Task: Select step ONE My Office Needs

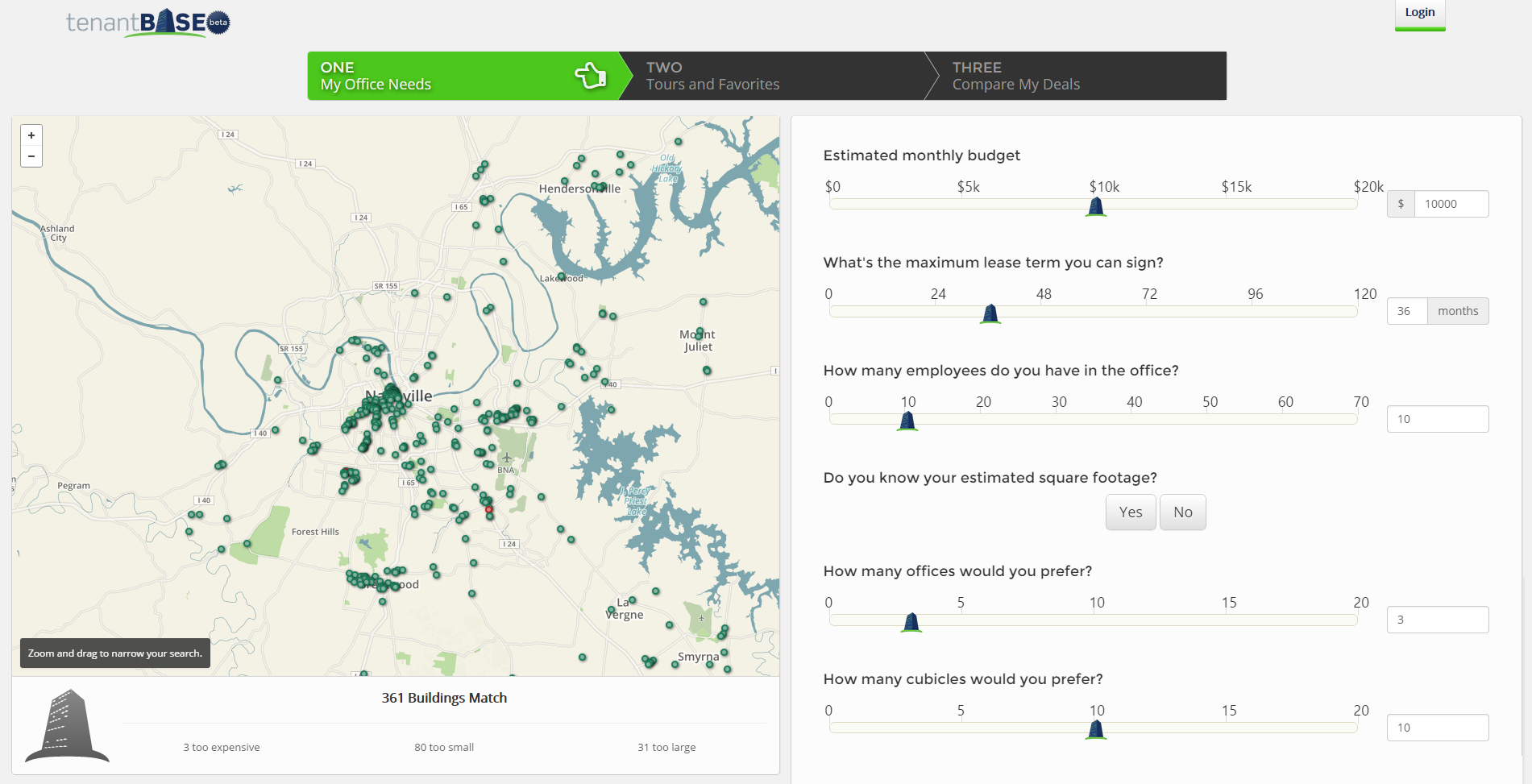Action: pyautogui.click(x=463, y=76)
